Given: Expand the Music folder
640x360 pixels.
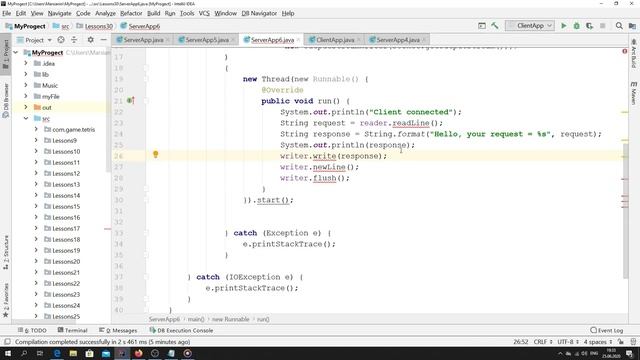Looking at the screenshot, I should (x=26, y=85).
